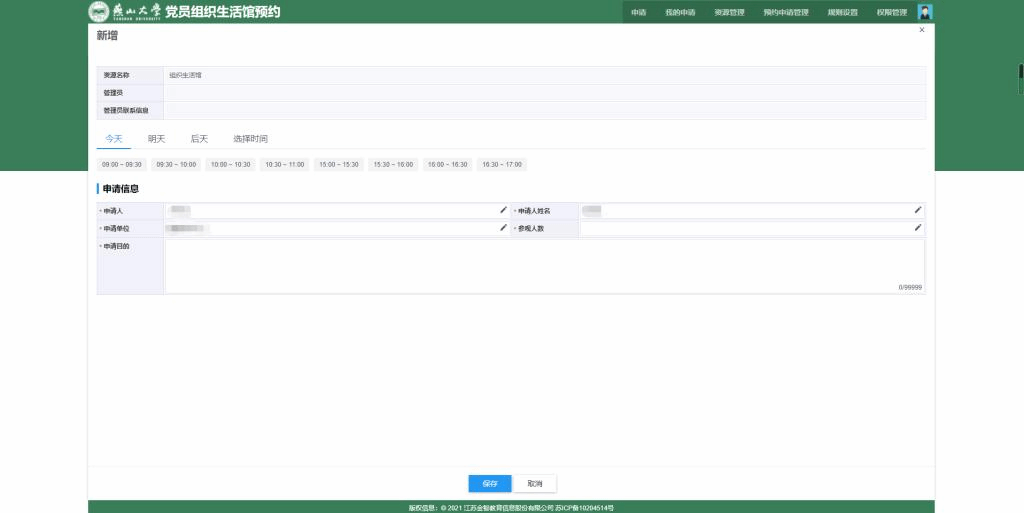Open the 选择时间 tab
Viewport: 1024px width, 513px height.
(250, 139)
